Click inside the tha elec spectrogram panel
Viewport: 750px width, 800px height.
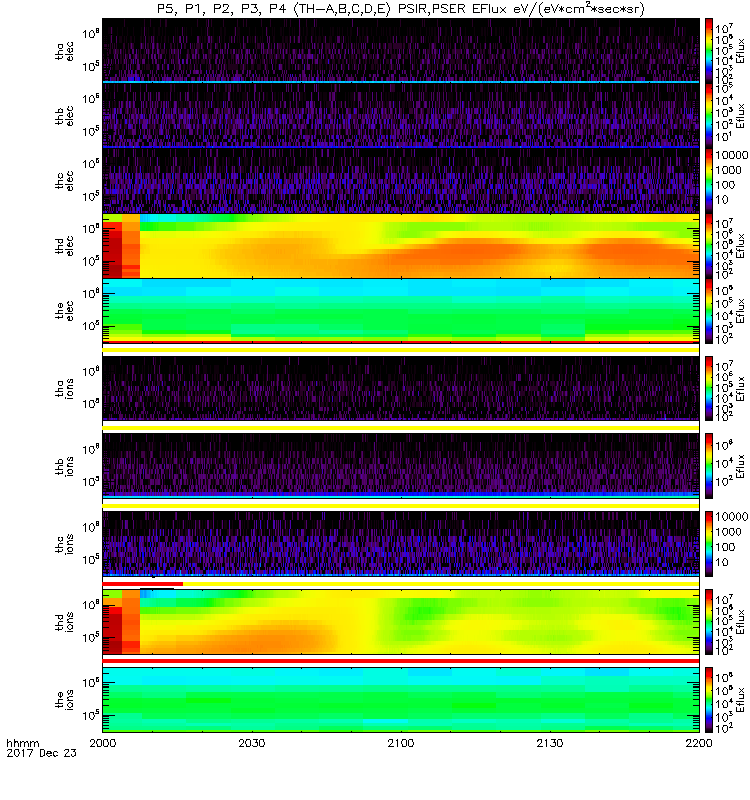(401, 51)
